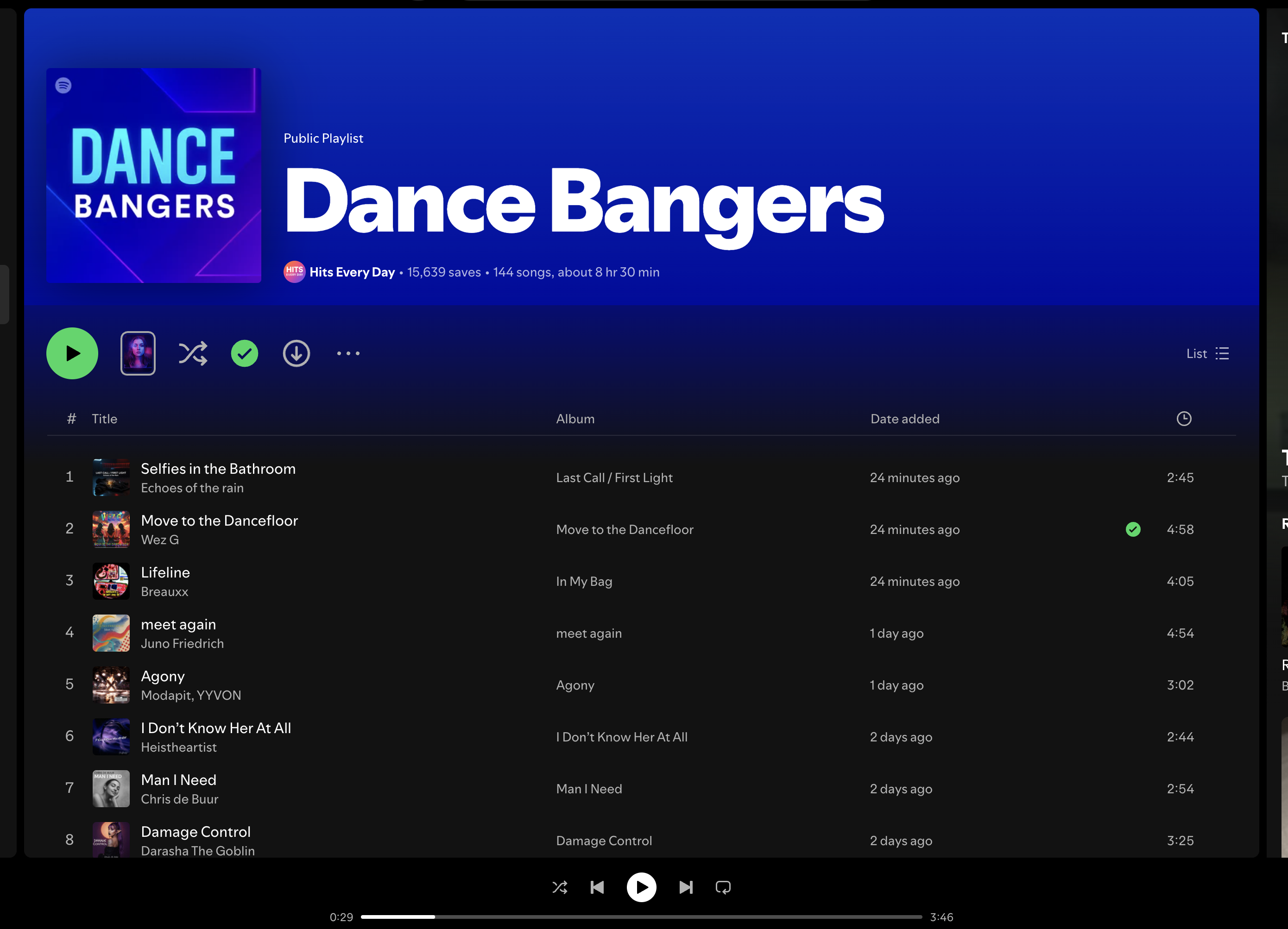
Task: Toggle repeat in bottom player bar
Action: 723,887
